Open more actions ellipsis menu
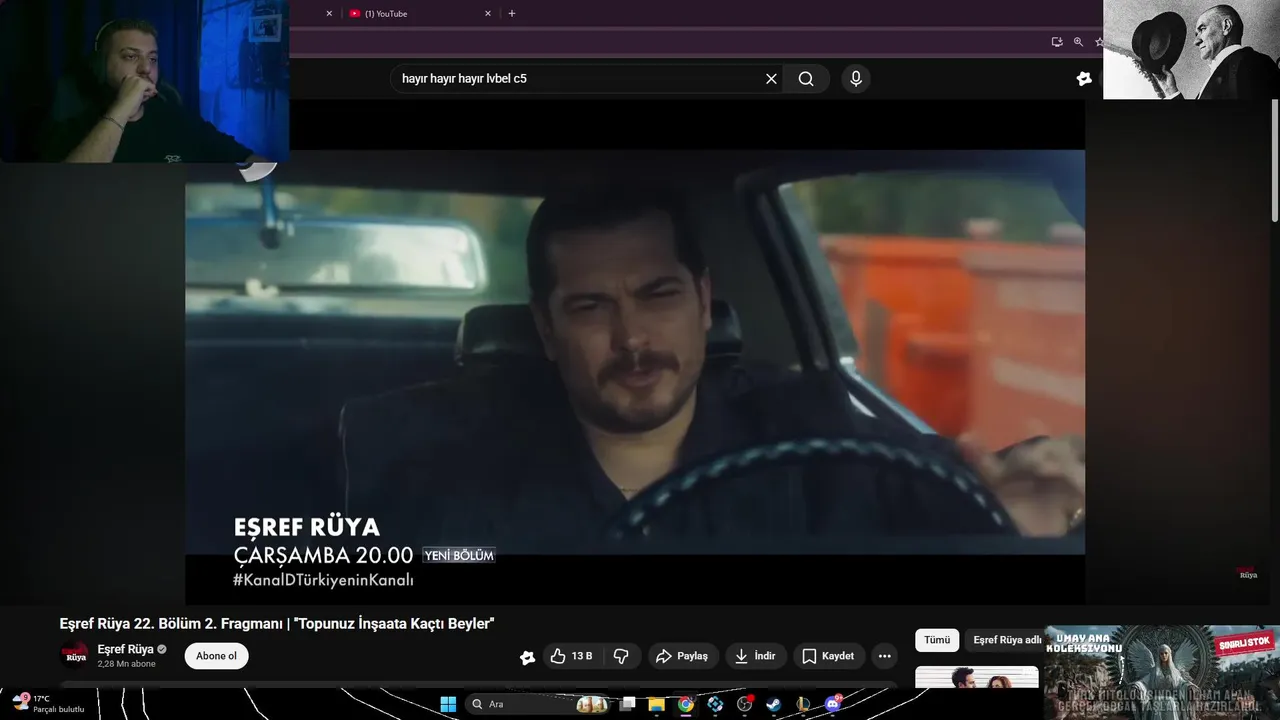This screenshot has height=720, width=1280. (884, 656)
